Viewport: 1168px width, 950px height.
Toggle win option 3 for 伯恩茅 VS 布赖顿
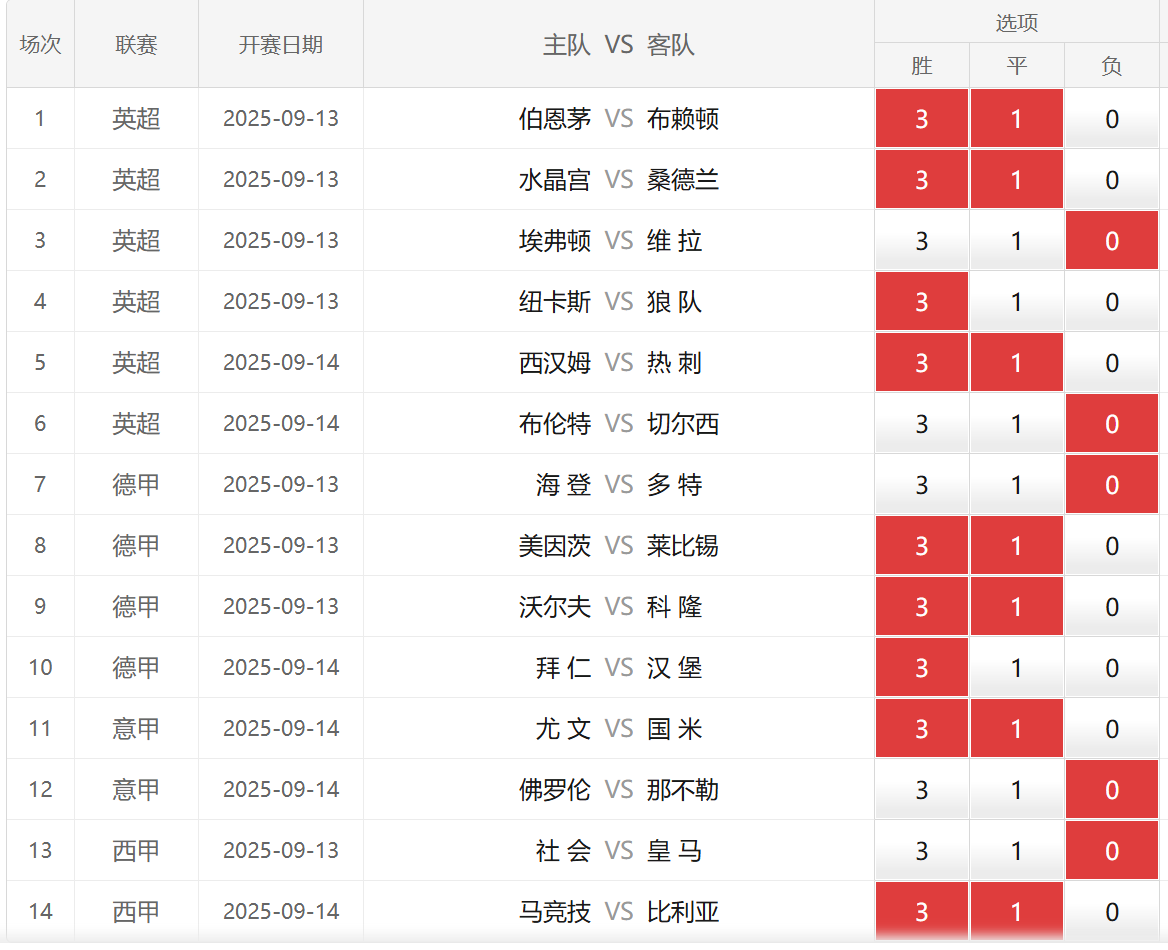click(x=921, y=118)
